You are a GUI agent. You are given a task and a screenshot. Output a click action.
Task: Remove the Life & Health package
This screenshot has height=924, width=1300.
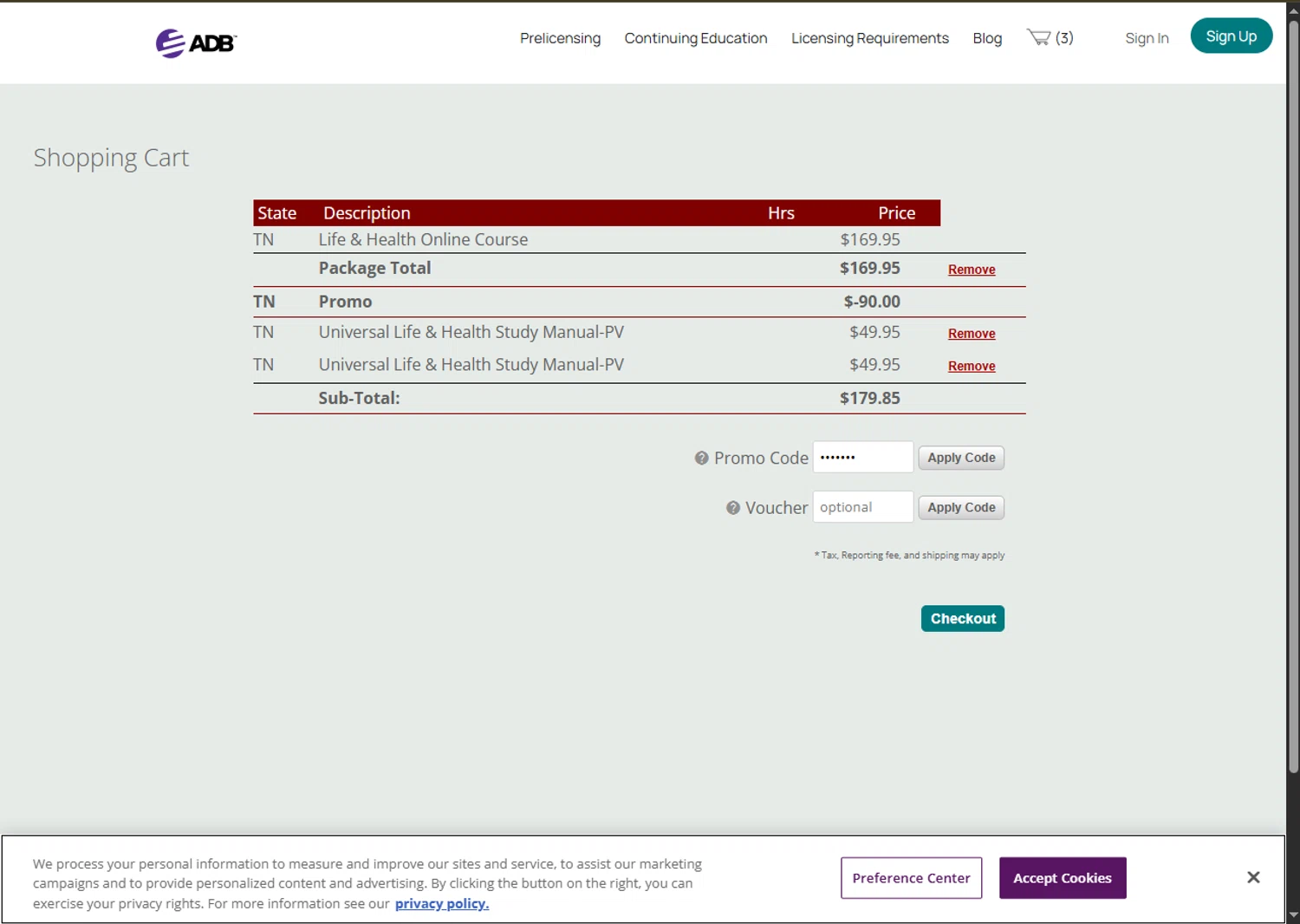coord(972,270)
